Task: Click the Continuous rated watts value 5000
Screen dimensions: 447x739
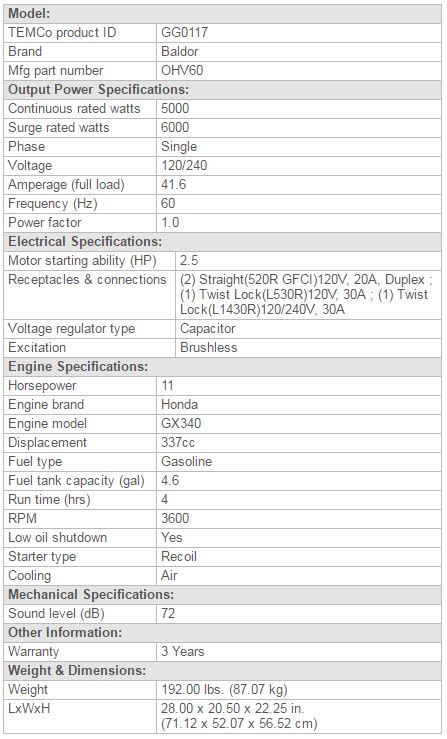Action: coord(175,108)
